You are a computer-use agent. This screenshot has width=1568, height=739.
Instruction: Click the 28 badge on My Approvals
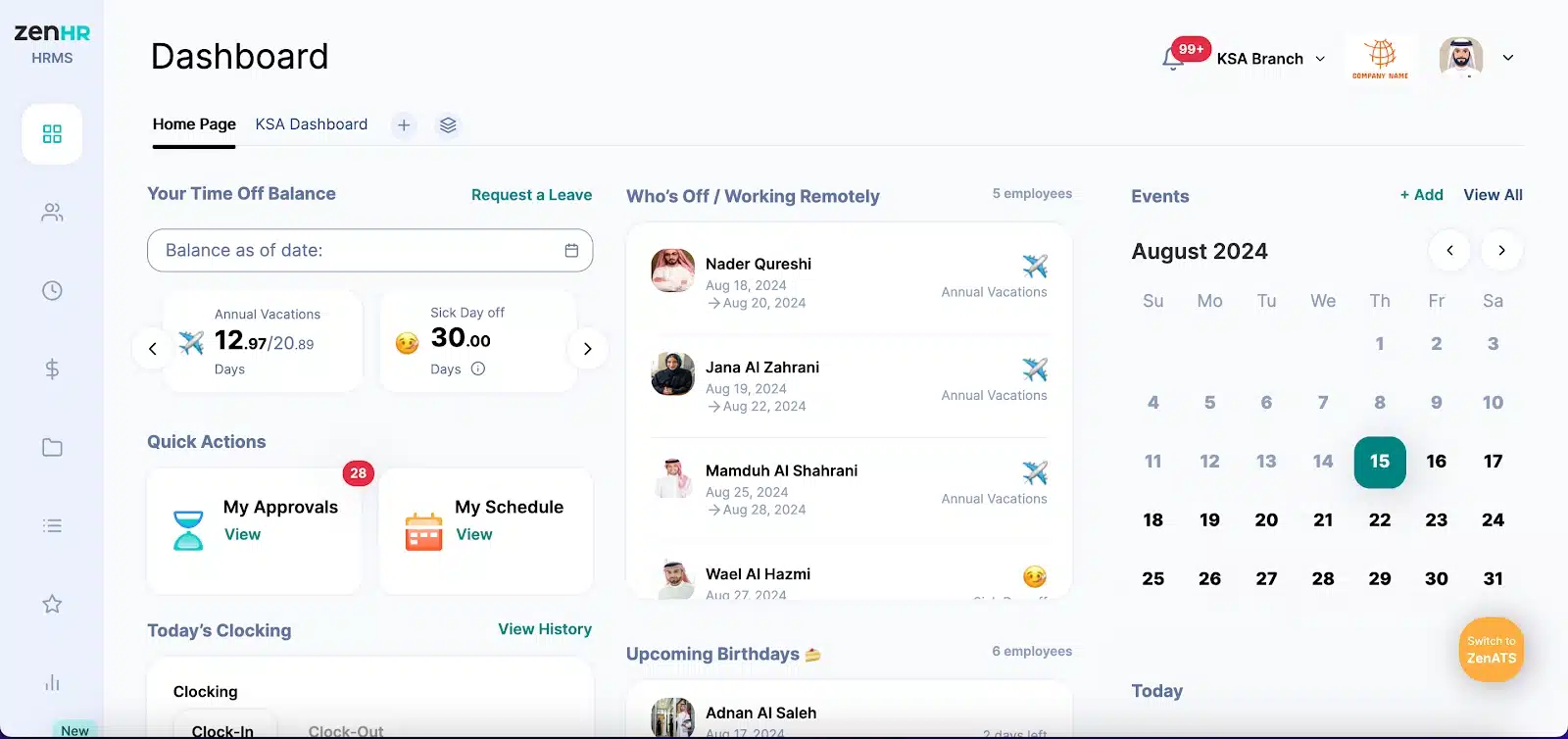[359, 473]
